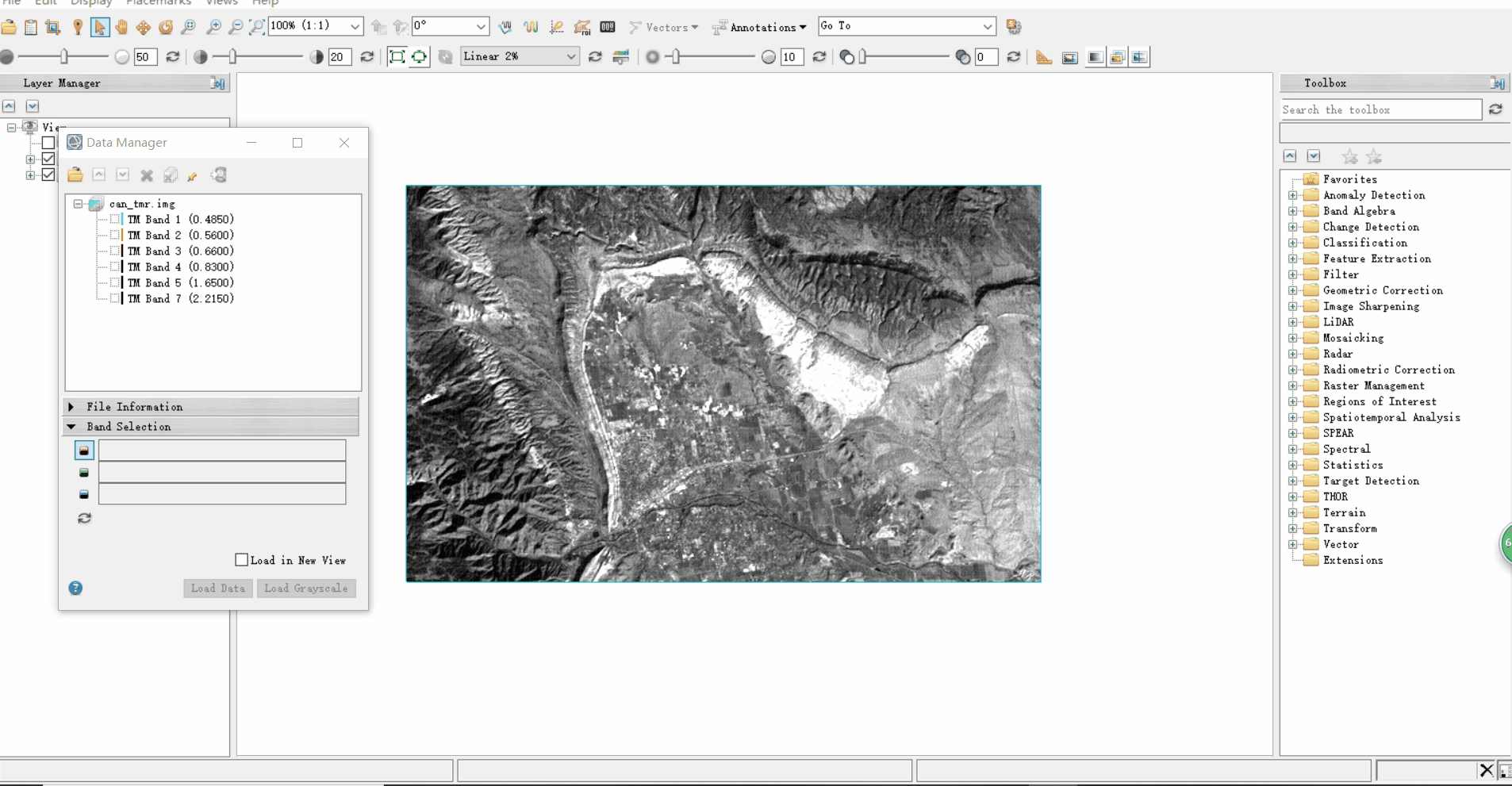Viewport: 1512px width, 786px height.
Task: Open the Linear 2% stretch dropdown
Action: 570,56
